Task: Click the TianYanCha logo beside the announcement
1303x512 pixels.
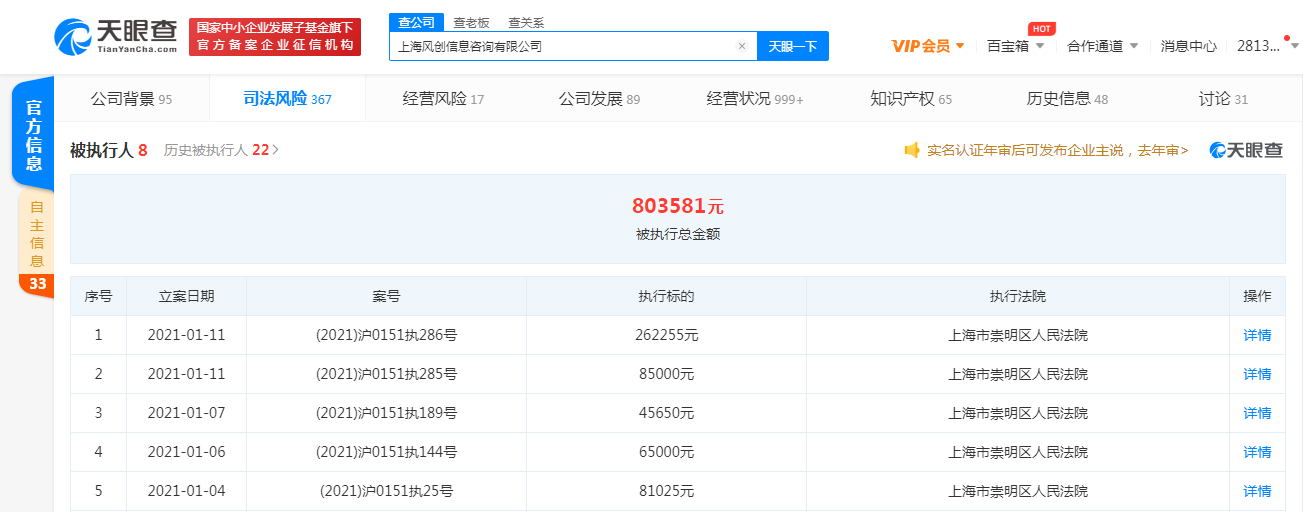Action: click(1246, 150)
